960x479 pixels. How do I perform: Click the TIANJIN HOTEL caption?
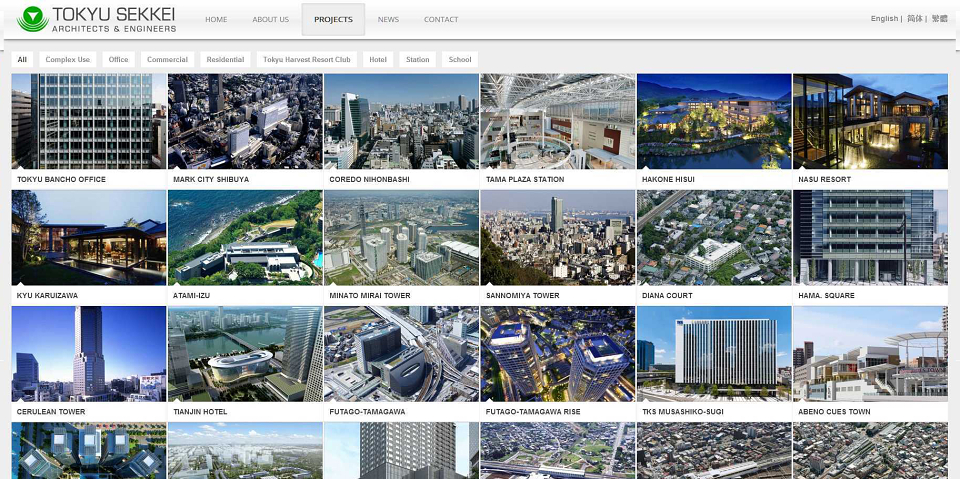tap(200, 412)
